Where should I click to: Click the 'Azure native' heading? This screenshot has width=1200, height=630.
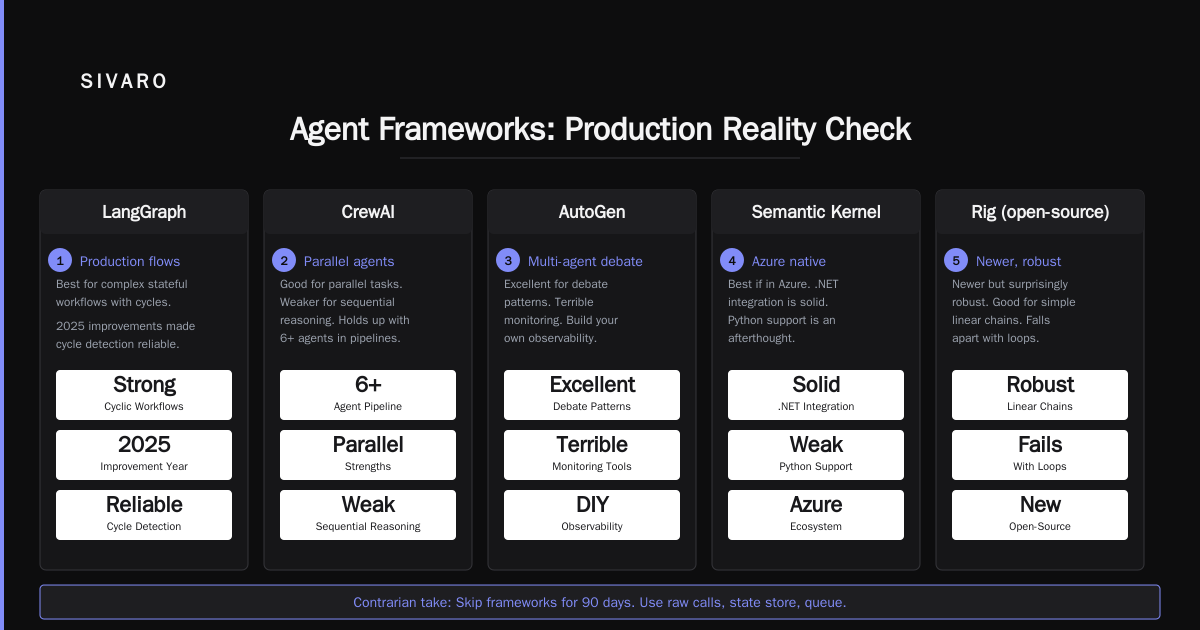click(x=789, y=261)
